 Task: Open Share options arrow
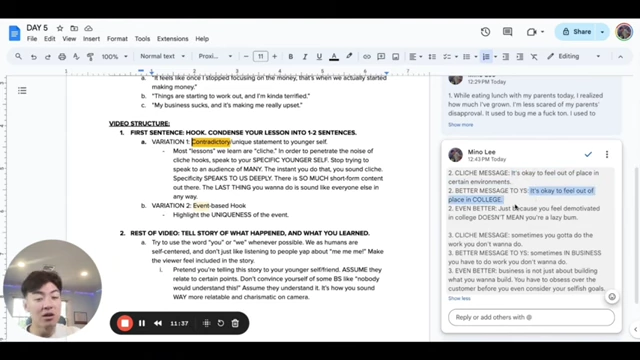click(602, 32)
